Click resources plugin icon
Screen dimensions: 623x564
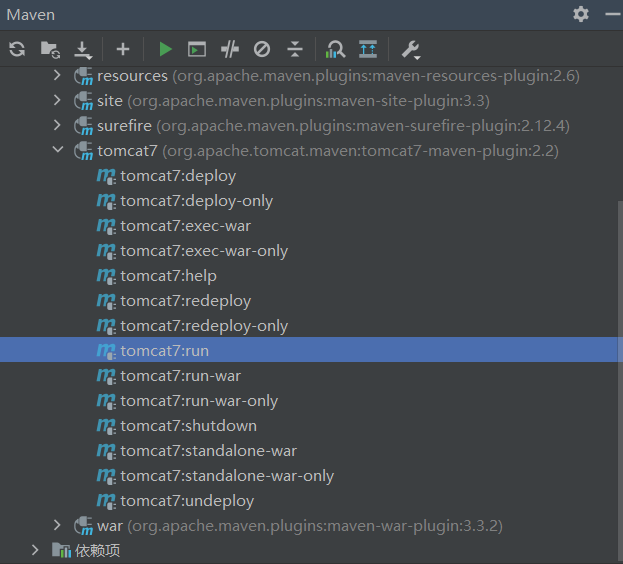click(x=83, y=76)
